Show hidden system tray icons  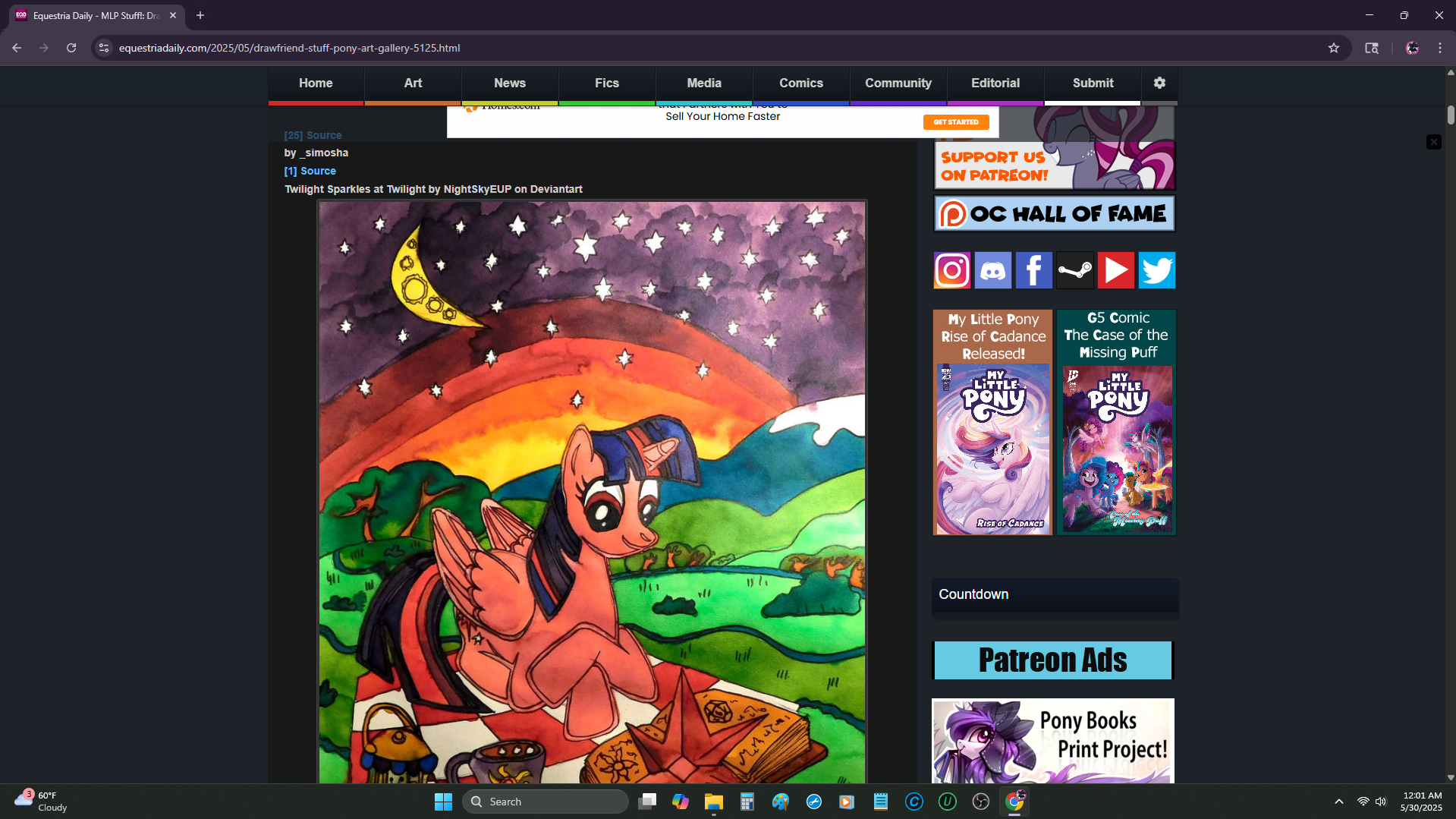[x=1339, y=802]
